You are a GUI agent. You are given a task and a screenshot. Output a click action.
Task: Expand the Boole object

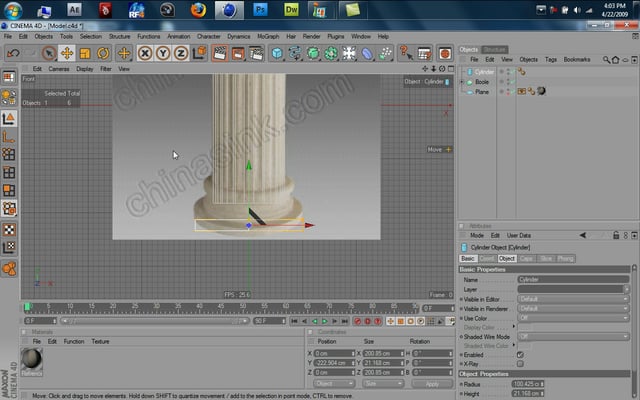[462, 82]
